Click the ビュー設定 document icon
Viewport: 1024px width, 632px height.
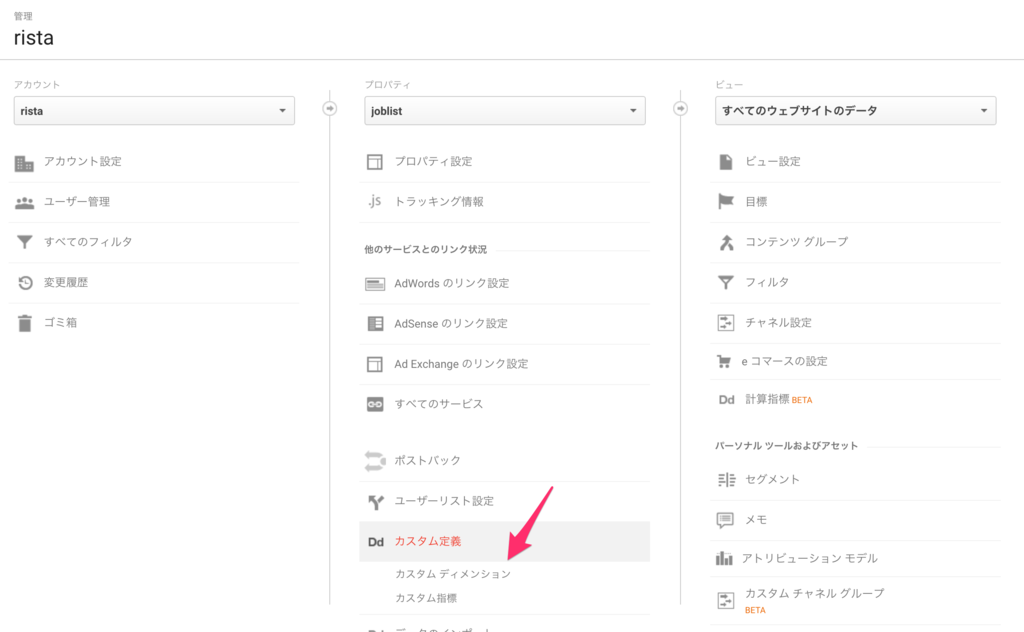(726, 162)
